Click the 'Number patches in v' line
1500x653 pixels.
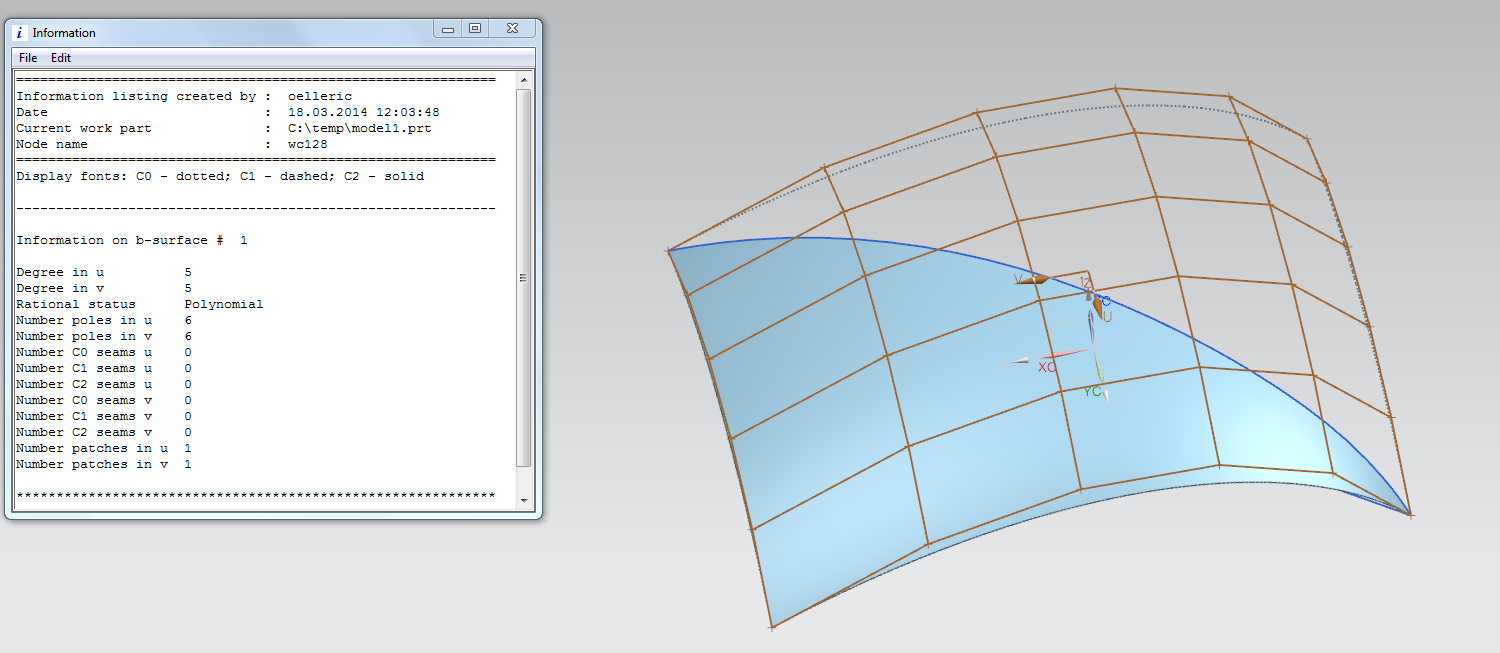(x=104, y=464)
